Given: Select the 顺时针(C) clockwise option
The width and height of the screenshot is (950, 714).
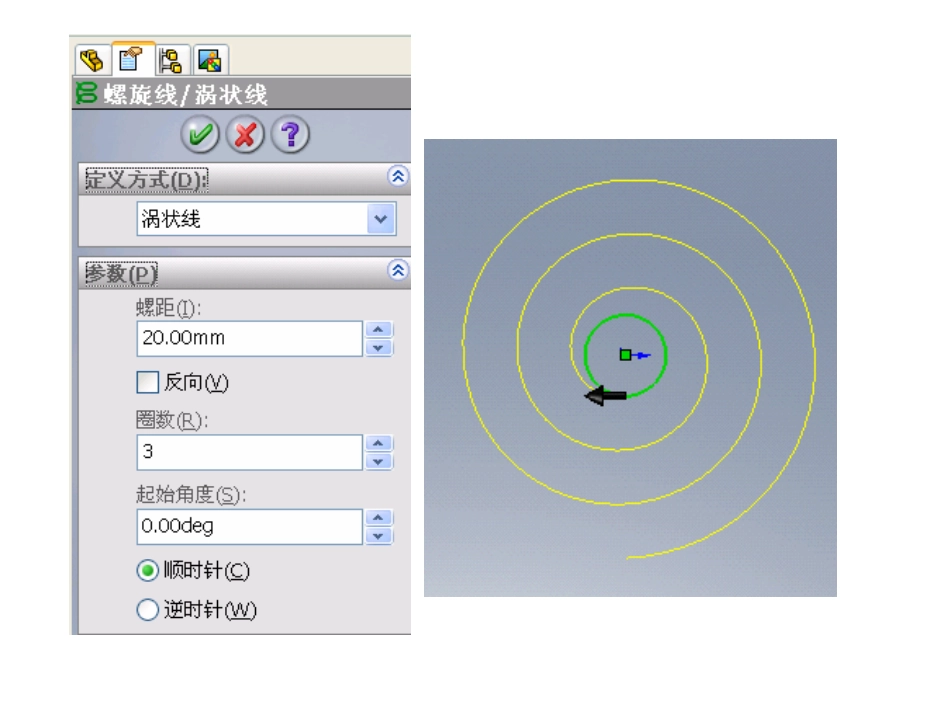Looking at the screenshot, I should (147, 571).
